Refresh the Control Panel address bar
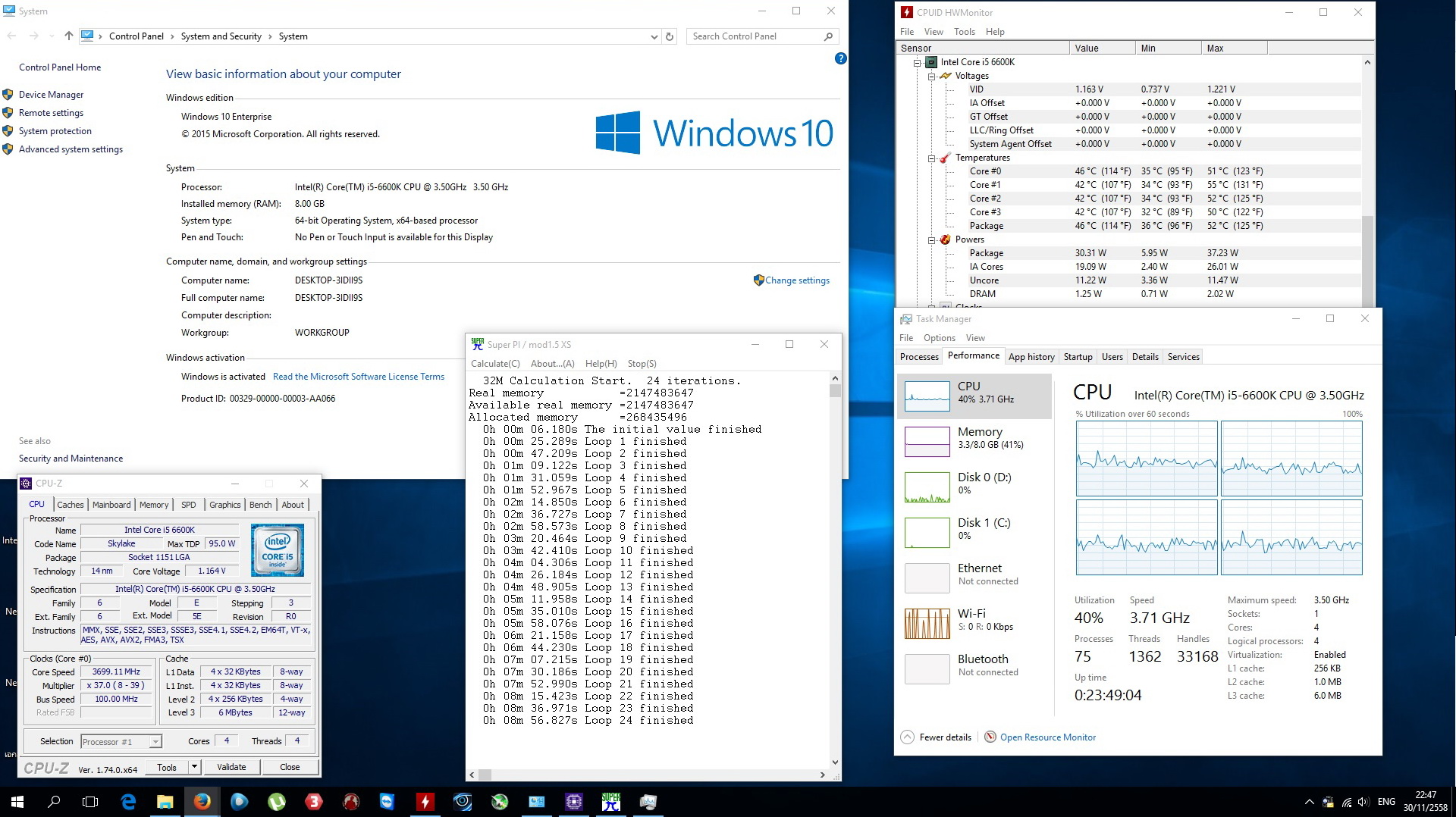1456x817 pixels. tap(670, 36)
